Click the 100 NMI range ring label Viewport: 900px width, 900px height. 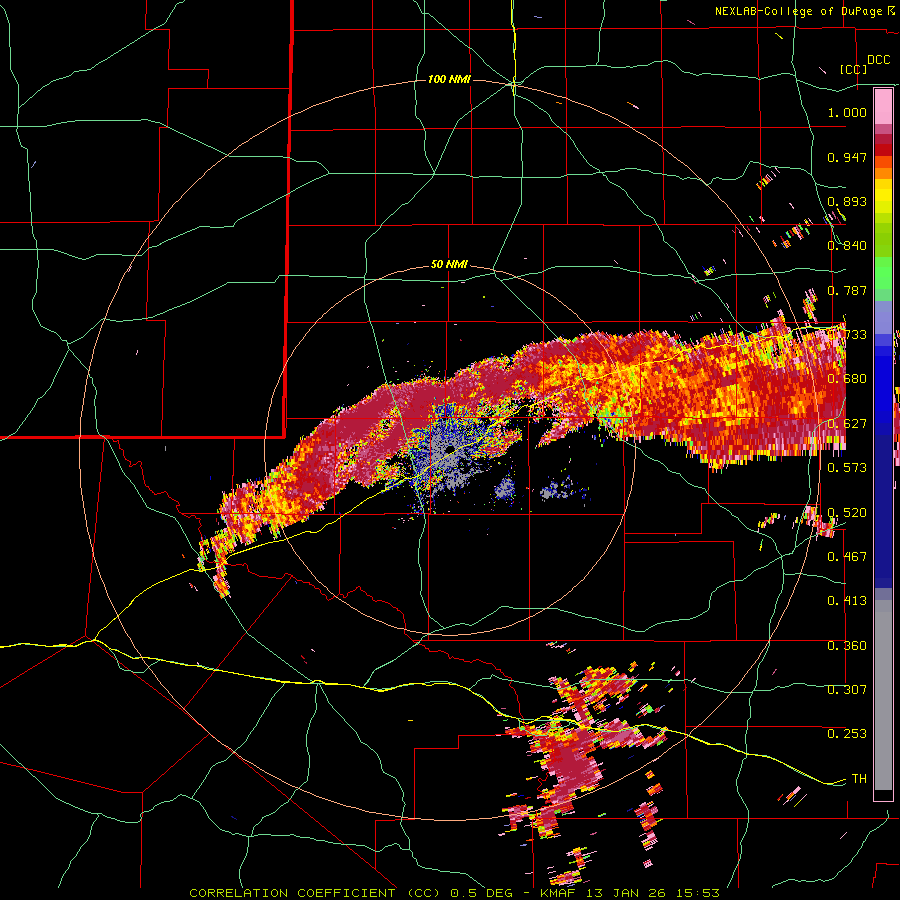449,79
